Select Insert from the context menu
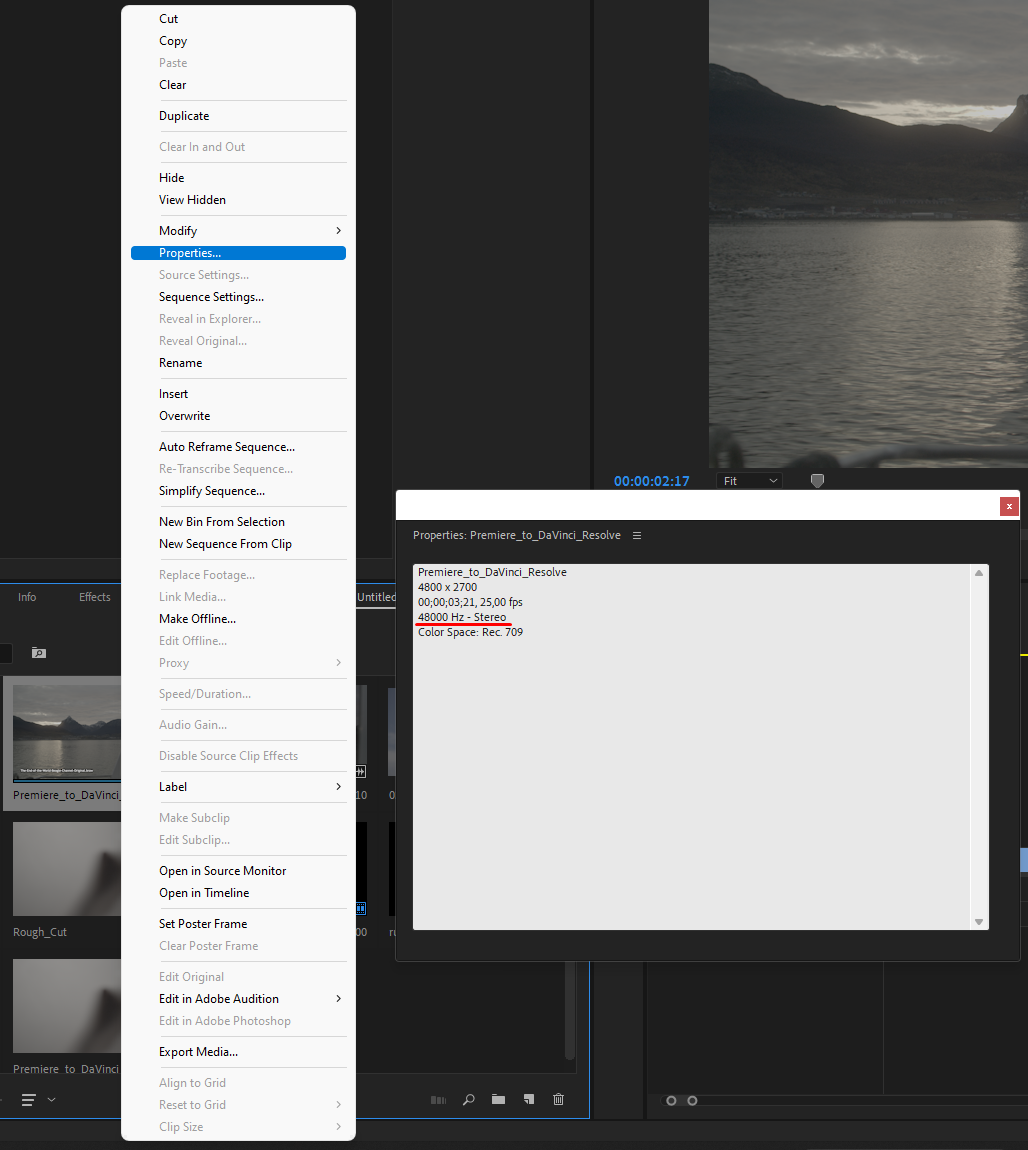This screenshot has width=1028, height=1150. click(238, 394)
